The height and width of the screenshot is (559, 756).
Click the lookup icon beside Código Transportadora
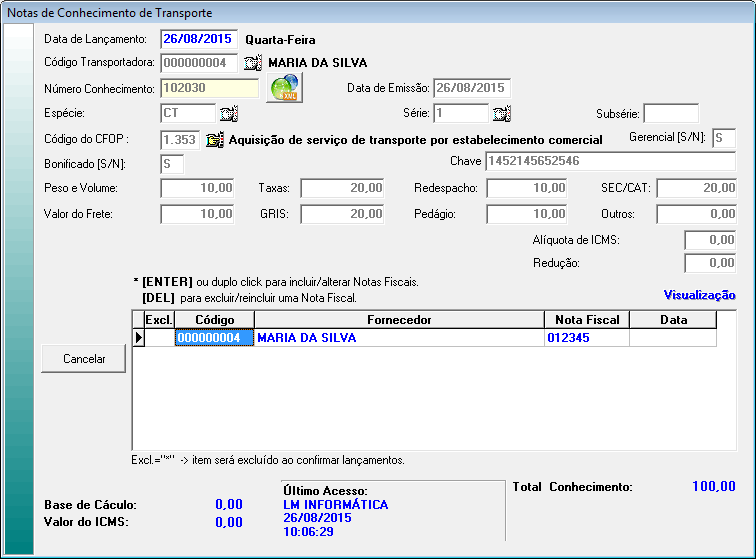tap(253, 63)
